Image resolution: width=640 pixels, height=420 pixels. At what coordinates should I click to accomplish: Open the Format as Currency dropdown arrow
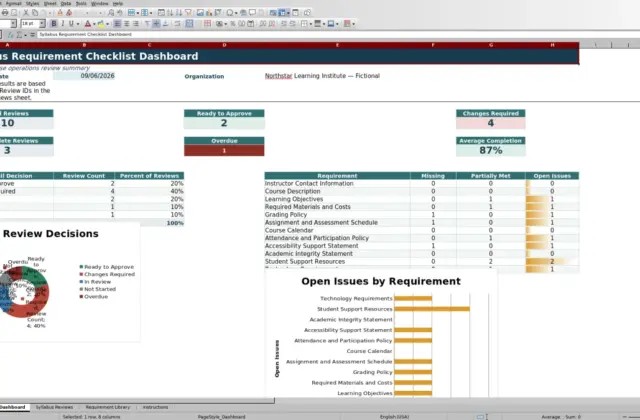pos(225,24)
